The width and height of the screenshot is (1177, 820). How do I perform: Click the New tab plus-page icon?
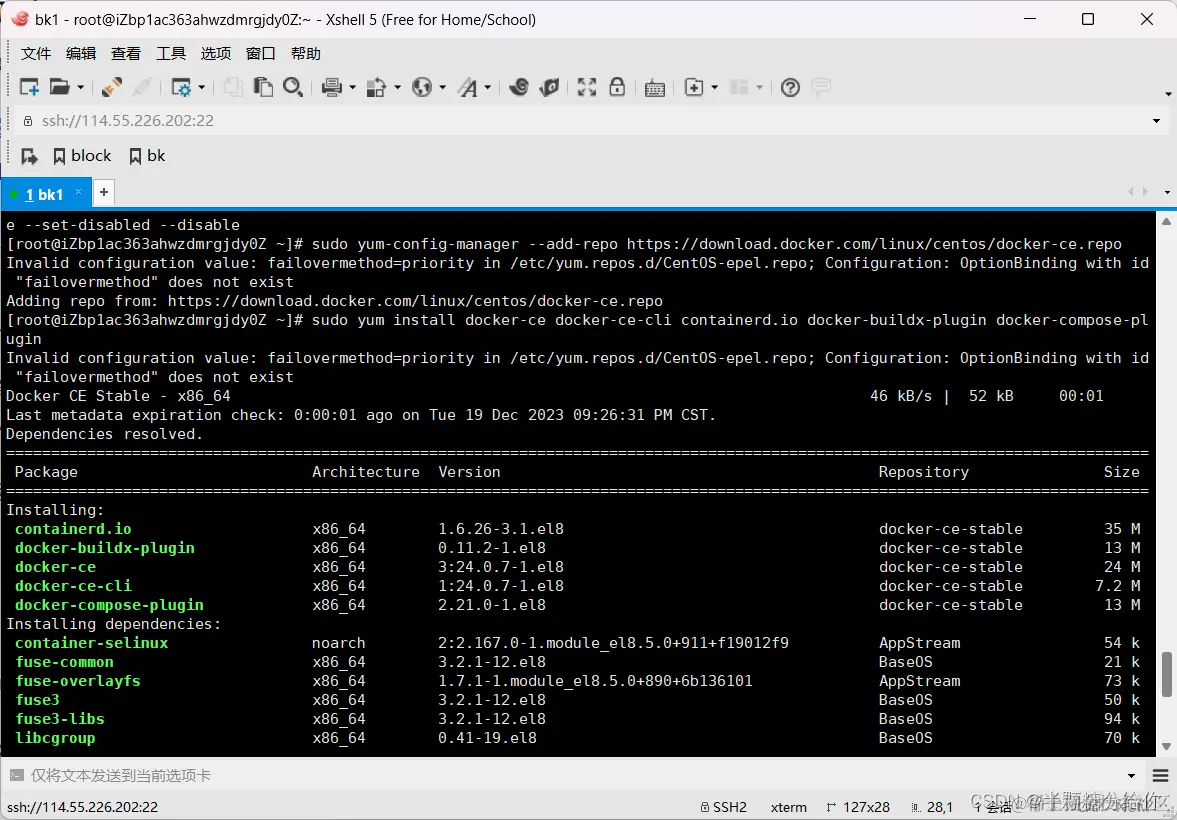pos(694,87)
